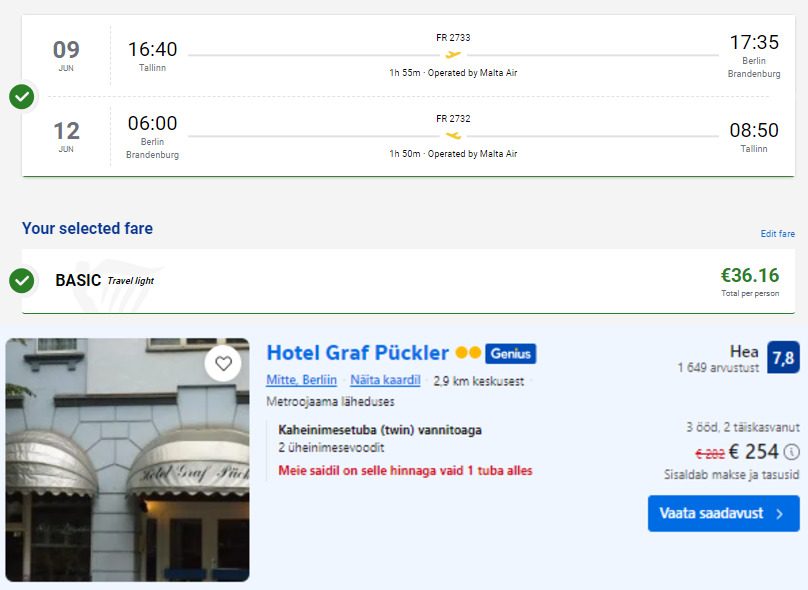The width and height of the screenshot is (808, 590).
Task: Click the chevron arrow in Vaata saadavust button
Action: (780, 514)
